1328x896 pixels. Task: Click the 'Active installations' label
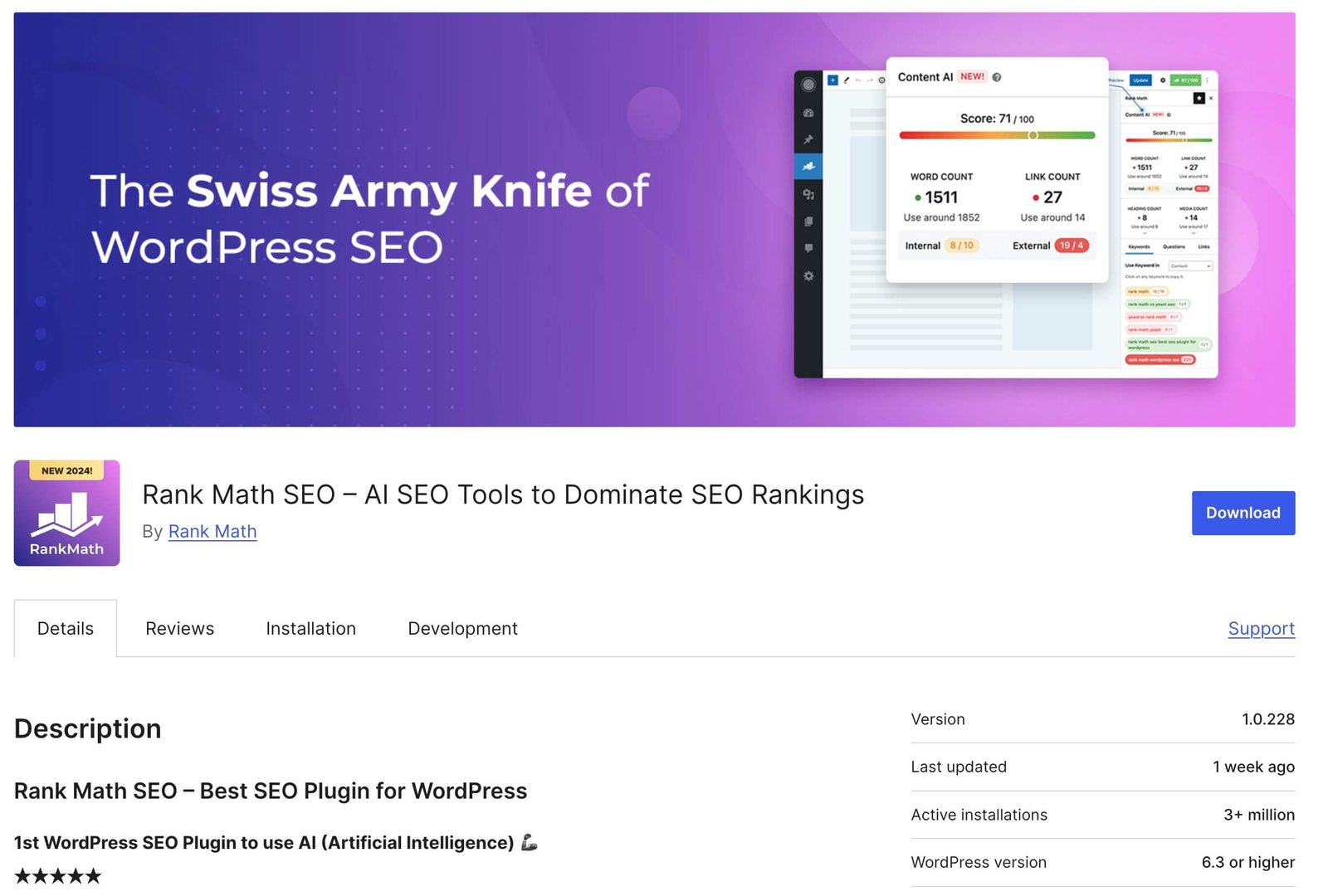point(979,815)
